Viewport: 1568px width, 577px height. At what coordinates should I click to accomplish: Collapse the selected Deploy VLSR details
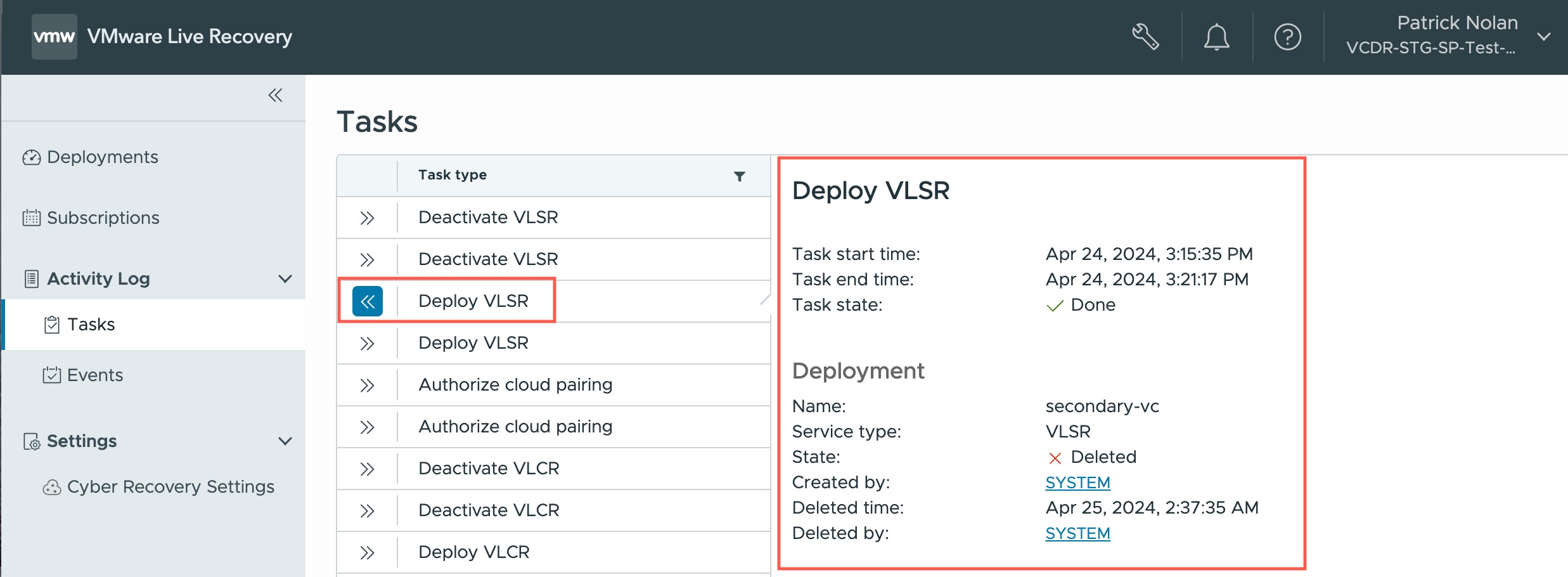coord(368,301)
